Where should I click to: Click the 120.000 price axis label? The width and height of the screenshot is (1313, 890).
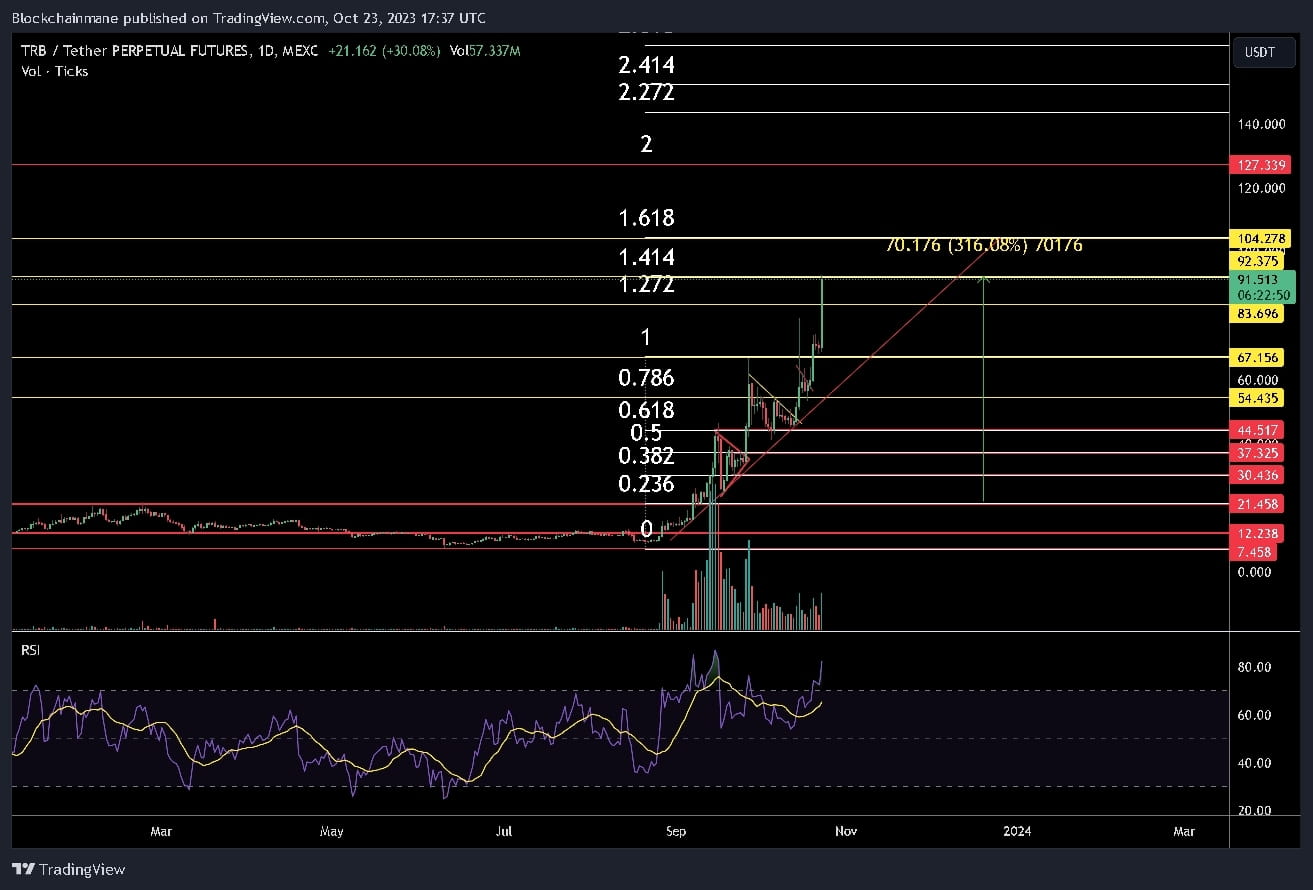(1261, 189)
